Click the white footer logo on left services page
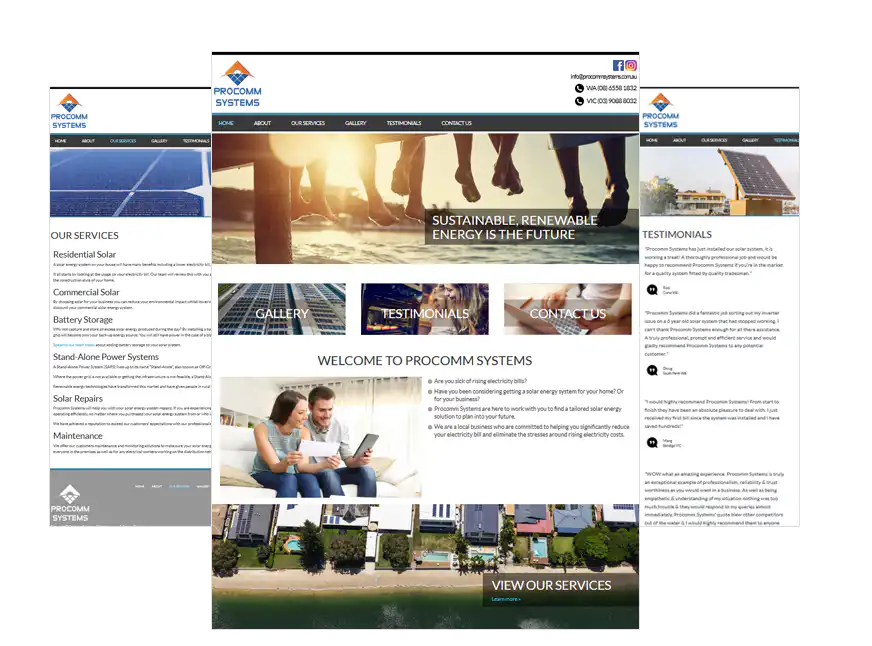Image resolution: width=872 pixels, height=646 pixels. (70, 504)
